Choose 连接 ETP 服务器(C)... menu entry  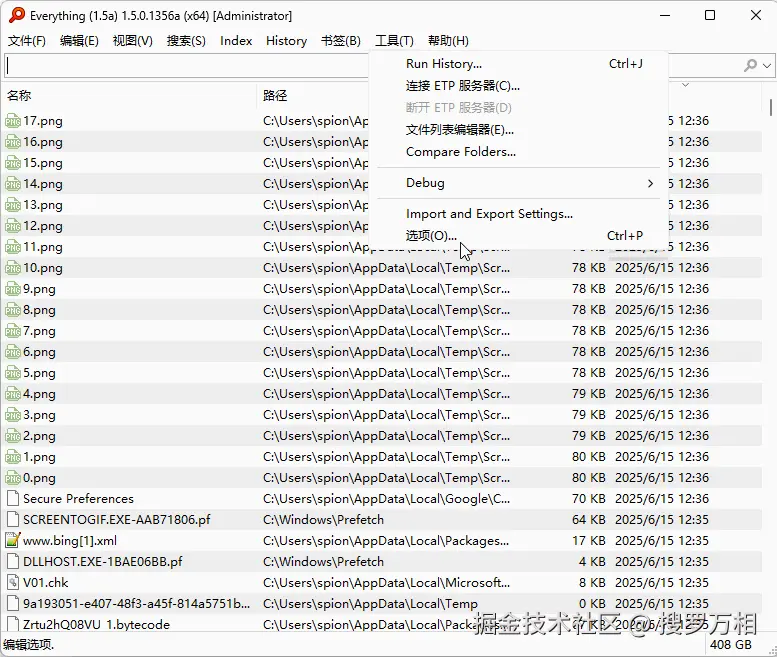coord(518,86)
